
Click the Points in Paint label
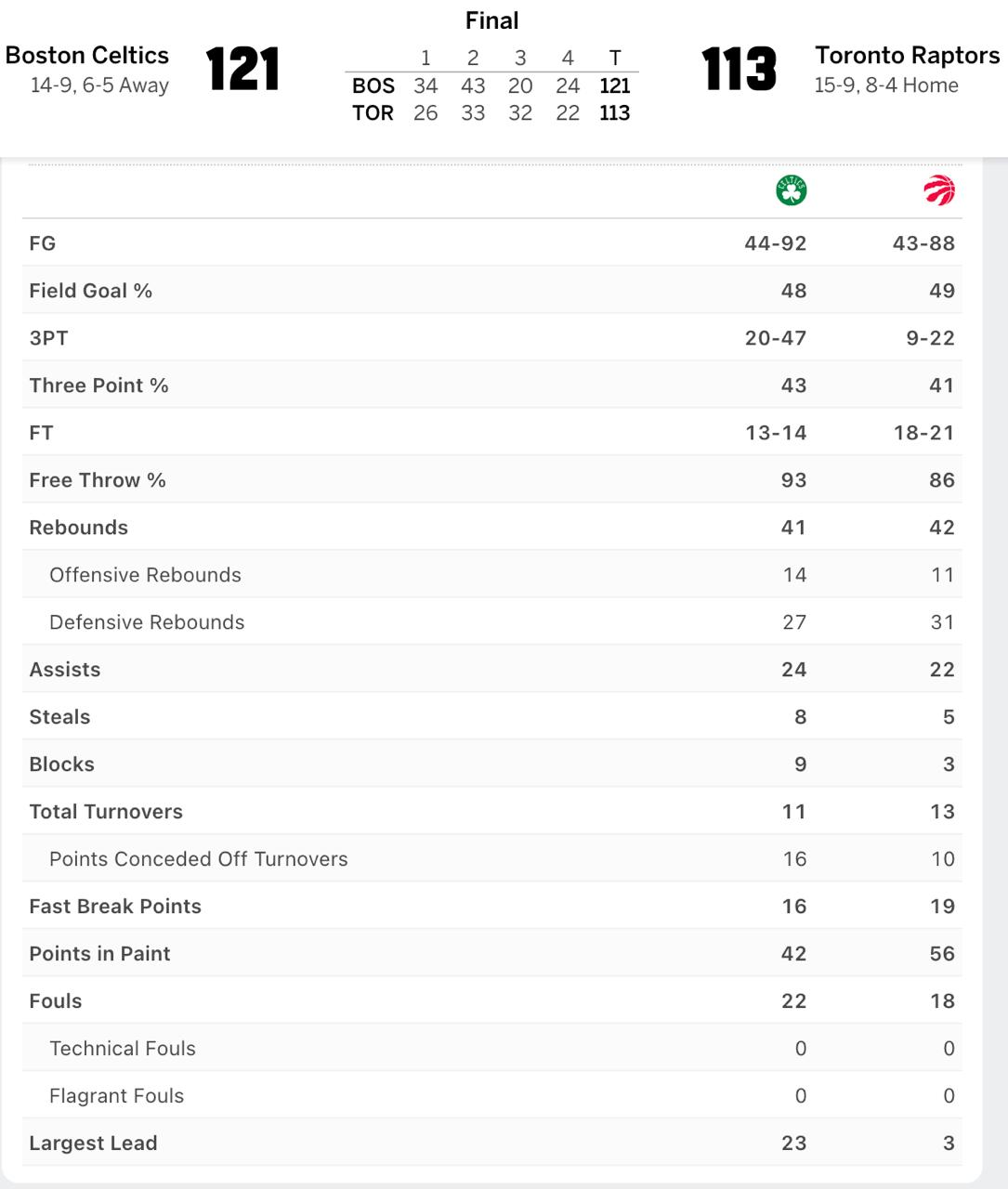[x=99, y=954]
